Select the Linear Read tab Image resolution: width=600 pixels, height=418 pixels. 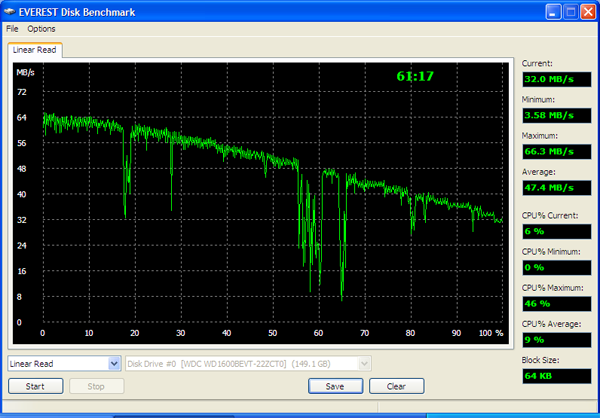pyautogui.click(x=34, y=50)
